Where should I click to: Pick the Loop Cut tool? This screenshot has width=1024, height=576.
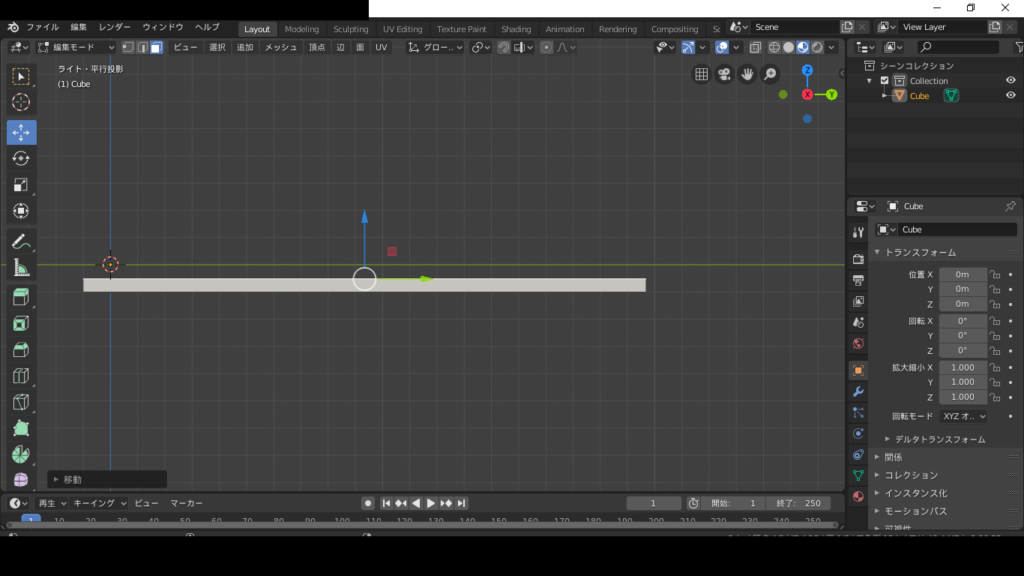coord(21,376)
